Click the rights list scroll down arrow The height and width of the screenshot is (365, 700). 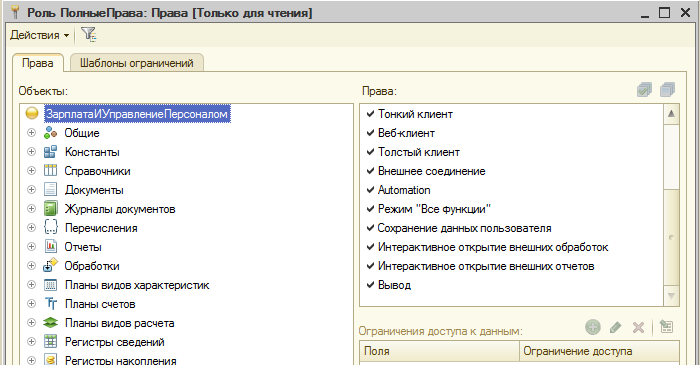click(671, 296)
